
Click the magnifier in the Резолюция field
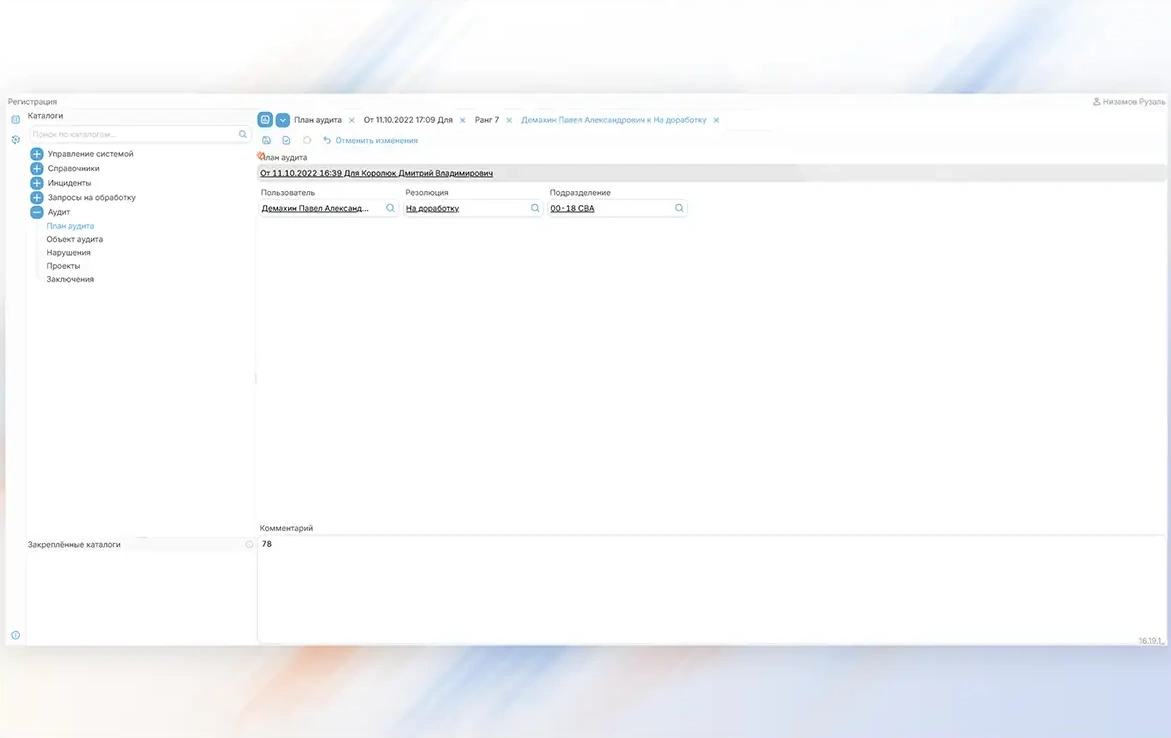[x=535, y=209]
